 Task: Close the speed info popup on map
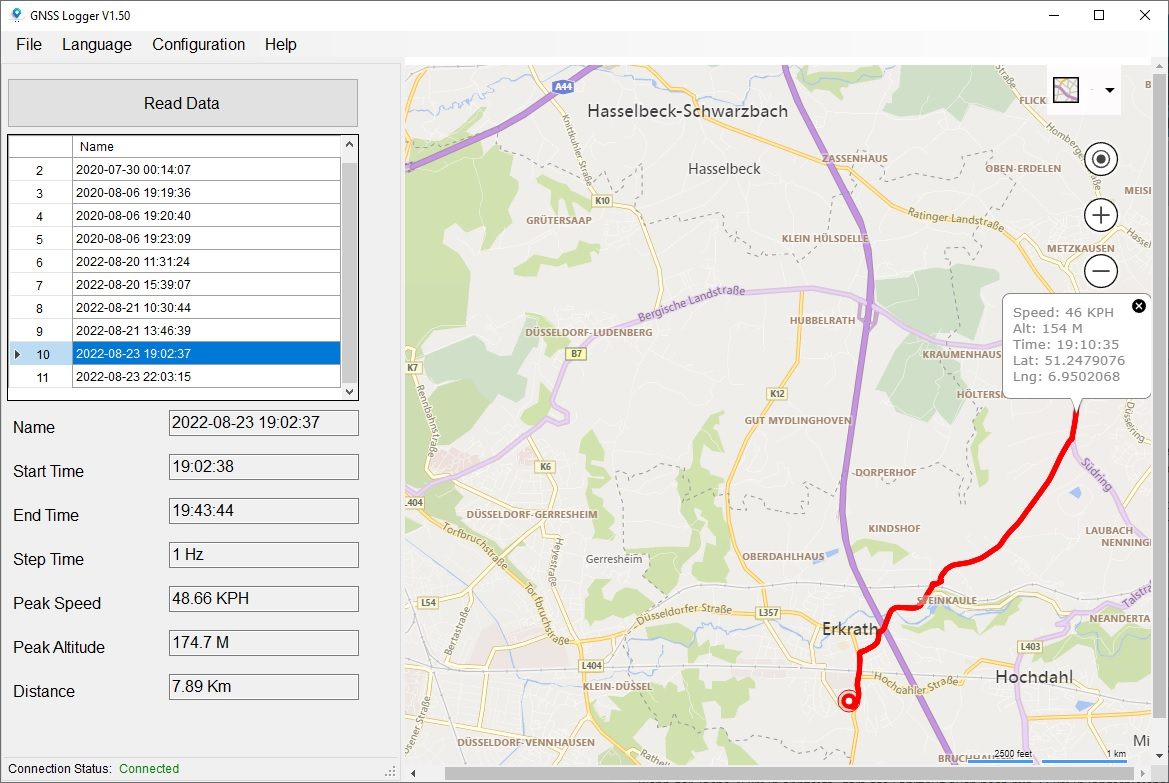[1138, 306]
